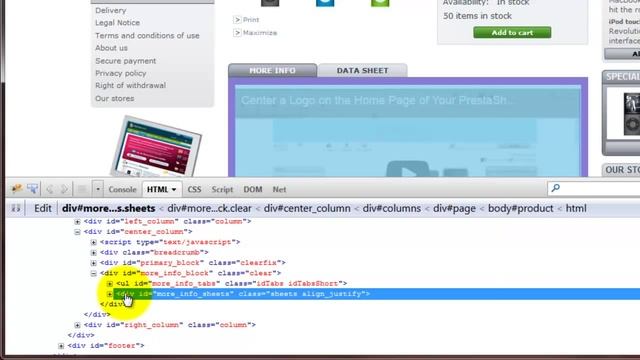Expand the breadcrumb div node
The image size is (640, 360).
click(x=93, y=253)
